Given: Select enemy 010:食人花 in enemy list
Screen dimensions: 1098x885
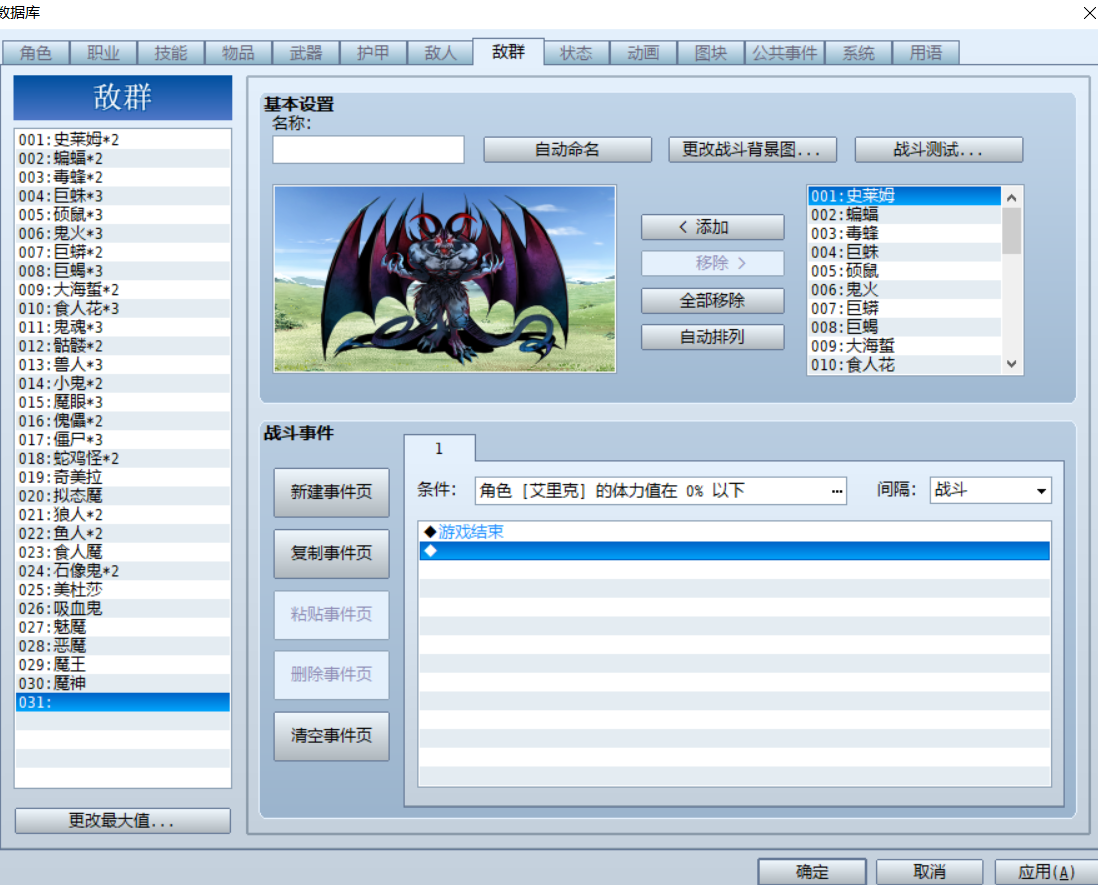Looking at the screenshot, I should coord(904,365).
